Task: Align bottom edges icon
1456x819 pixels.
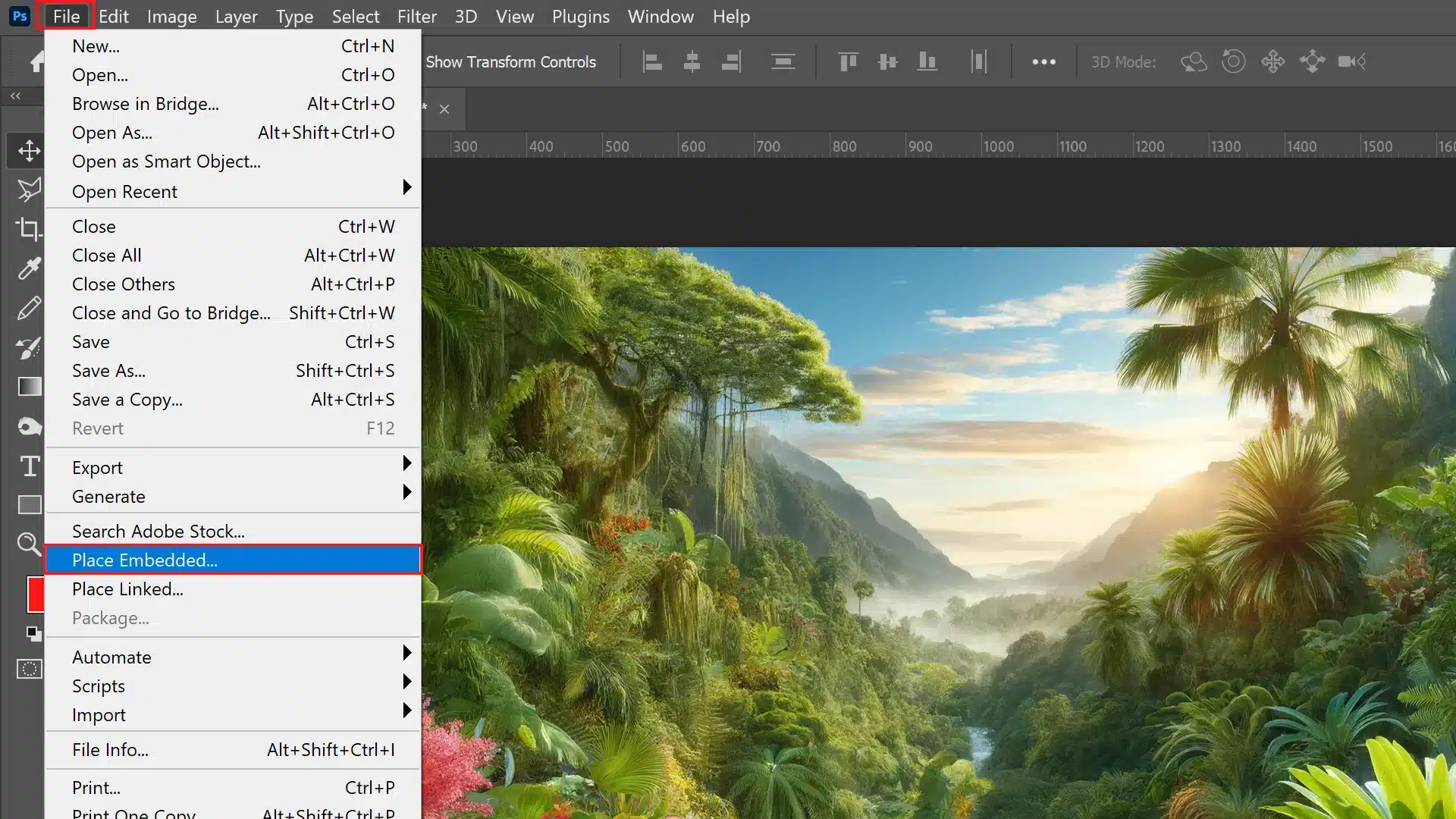Action: pyautogui.click(x=927, y=61)
